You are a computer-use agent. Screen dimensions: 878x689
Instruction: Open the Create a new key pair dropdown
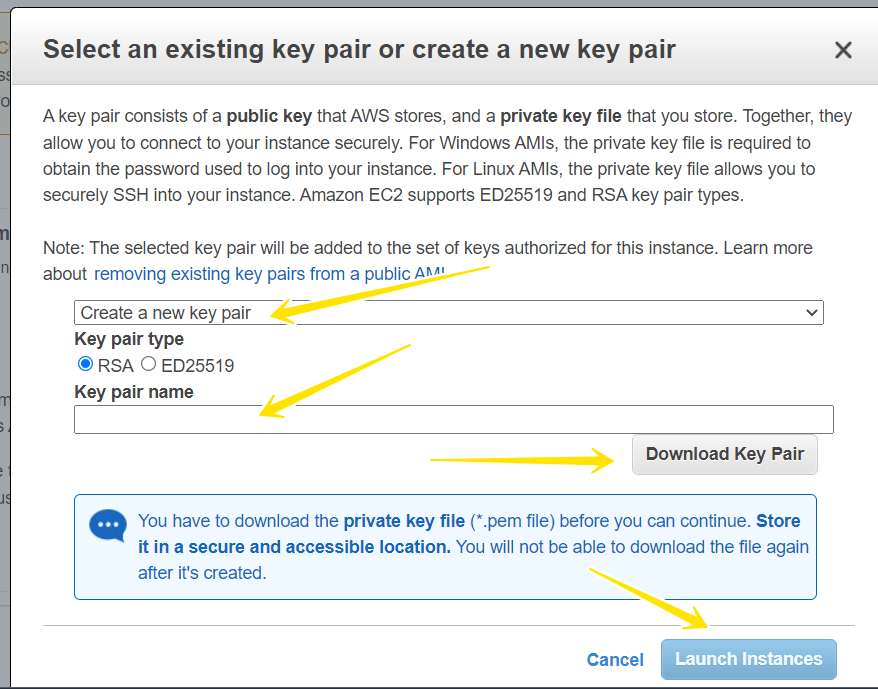448,313
